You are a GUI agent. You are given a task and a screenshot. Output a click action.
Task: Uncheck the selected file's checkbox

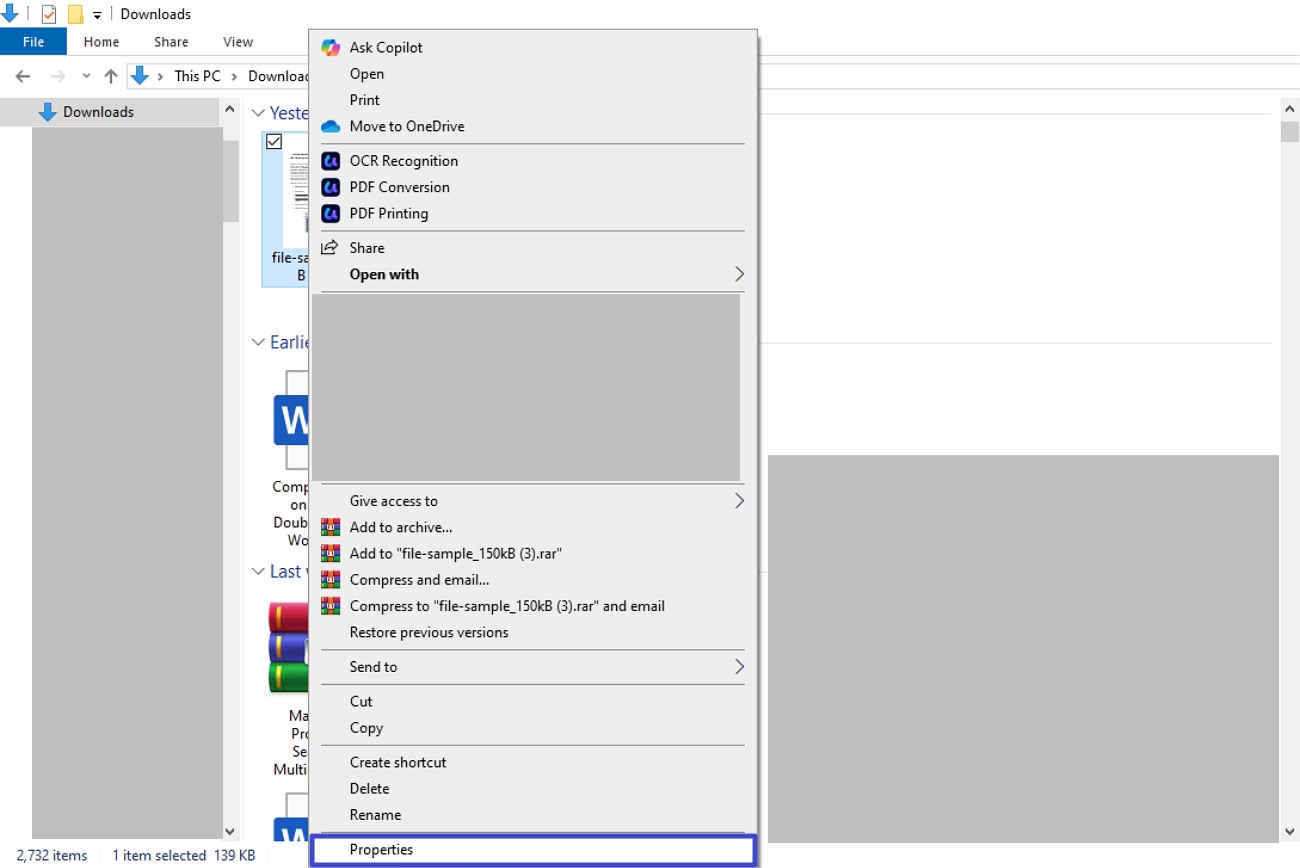[274, 141]
